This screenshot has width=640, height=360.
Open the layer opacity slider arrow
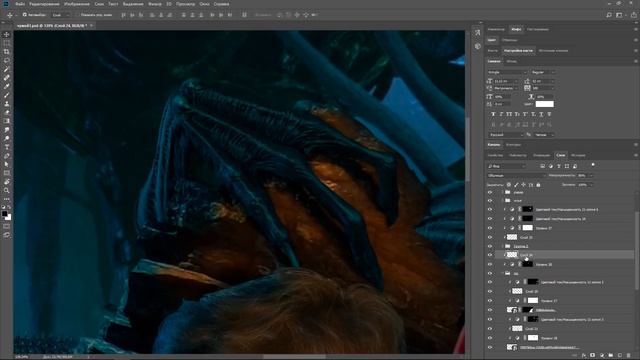tap(591, 176)
